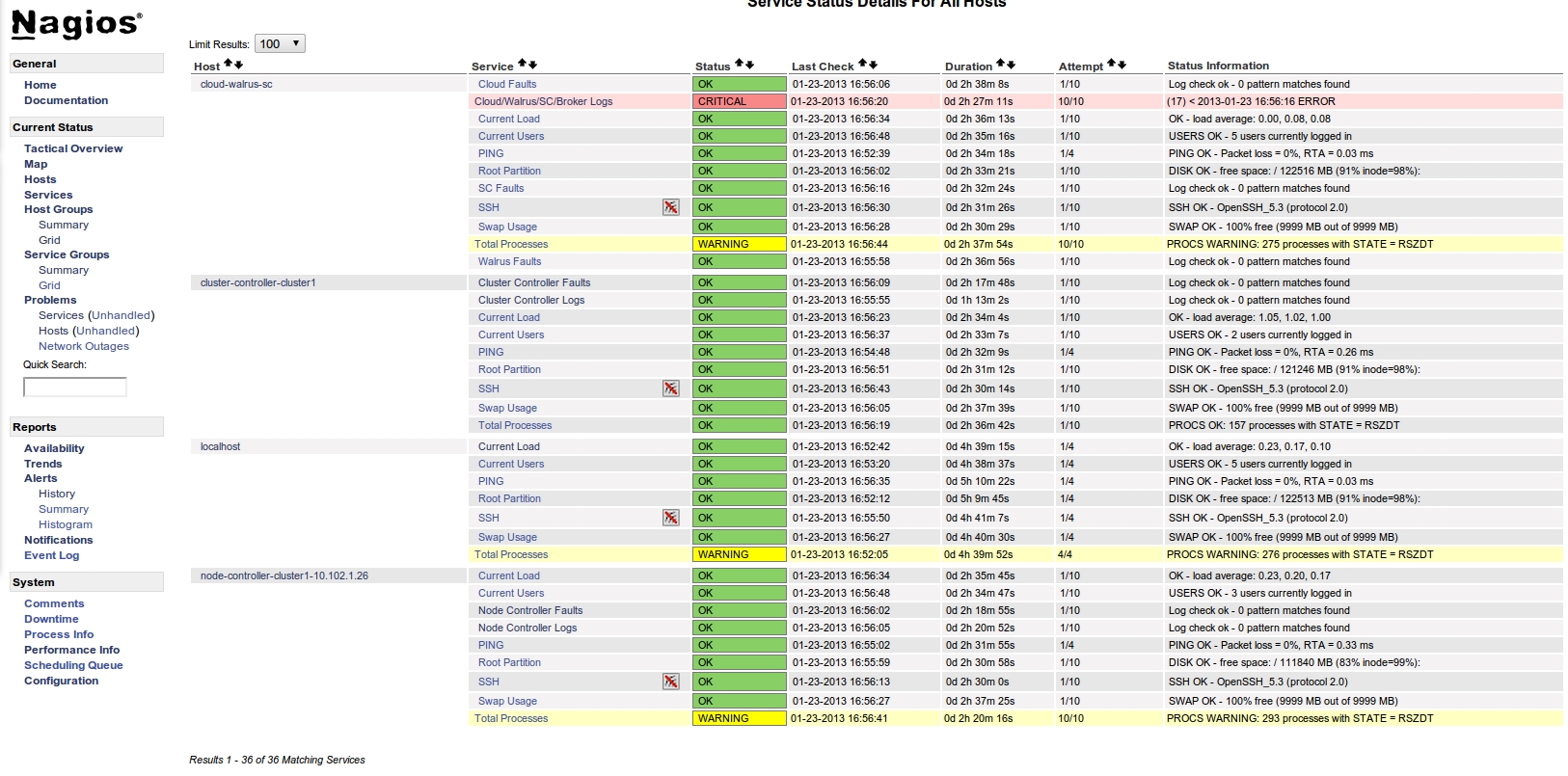Open Comments under System
Screen dimensions: 1568x776
(54, 603)
